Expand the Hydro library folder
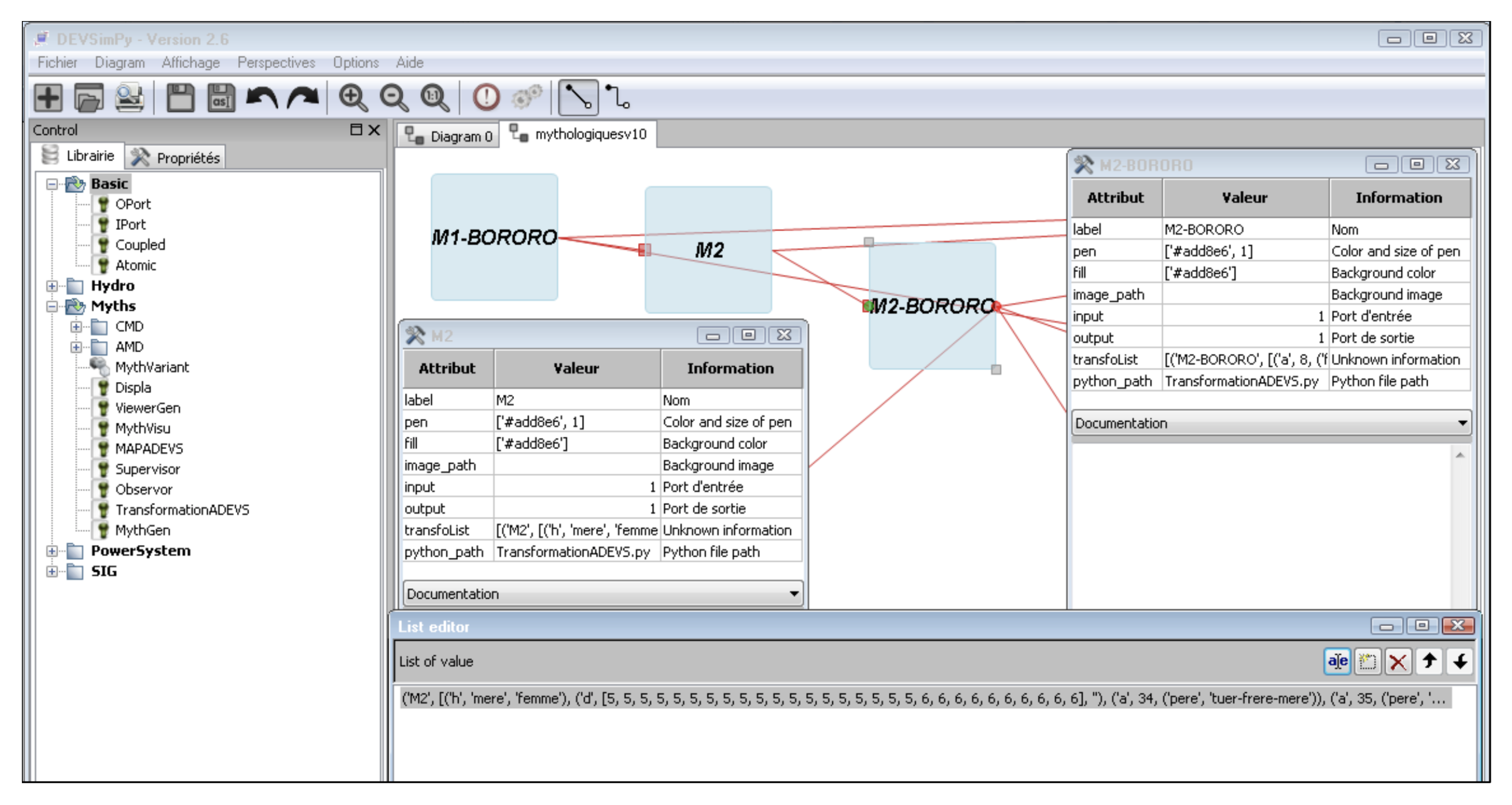The image size is (1512, 805). 52,286
